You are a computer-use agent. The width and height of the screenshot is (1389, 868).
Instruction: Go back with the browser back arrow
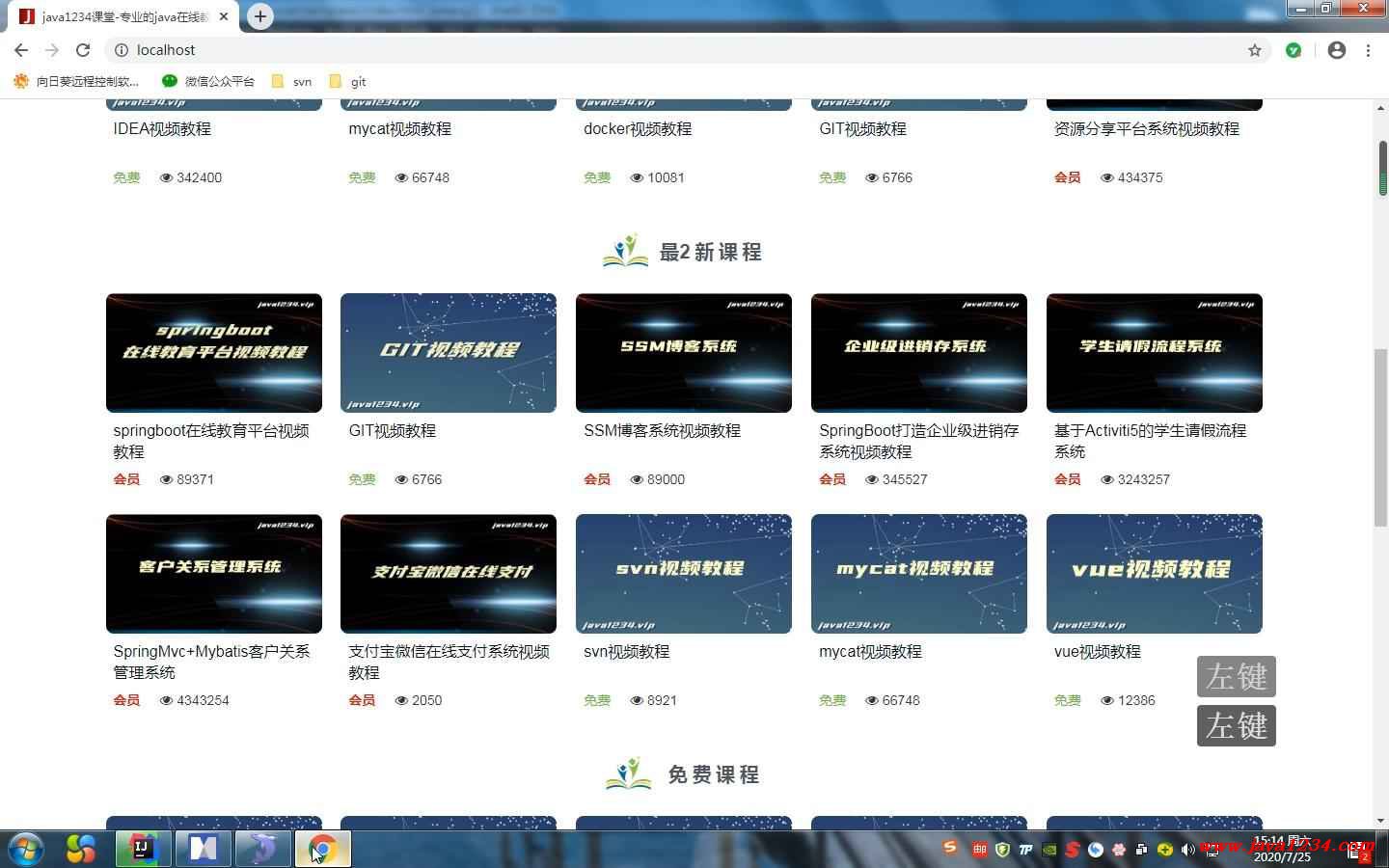pyautogui.click(x=21, y=50)
